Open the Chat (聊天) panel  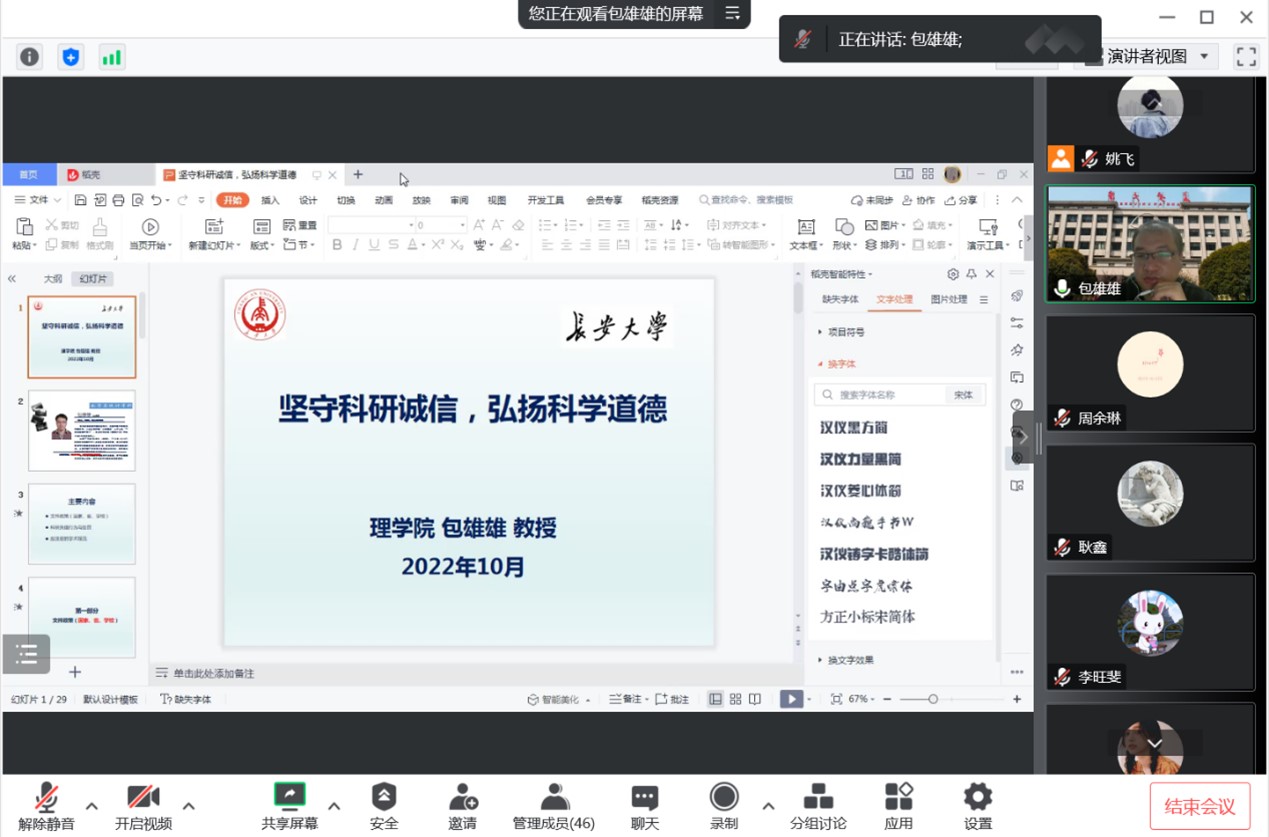pyautogui.click(x=645, y=806)
